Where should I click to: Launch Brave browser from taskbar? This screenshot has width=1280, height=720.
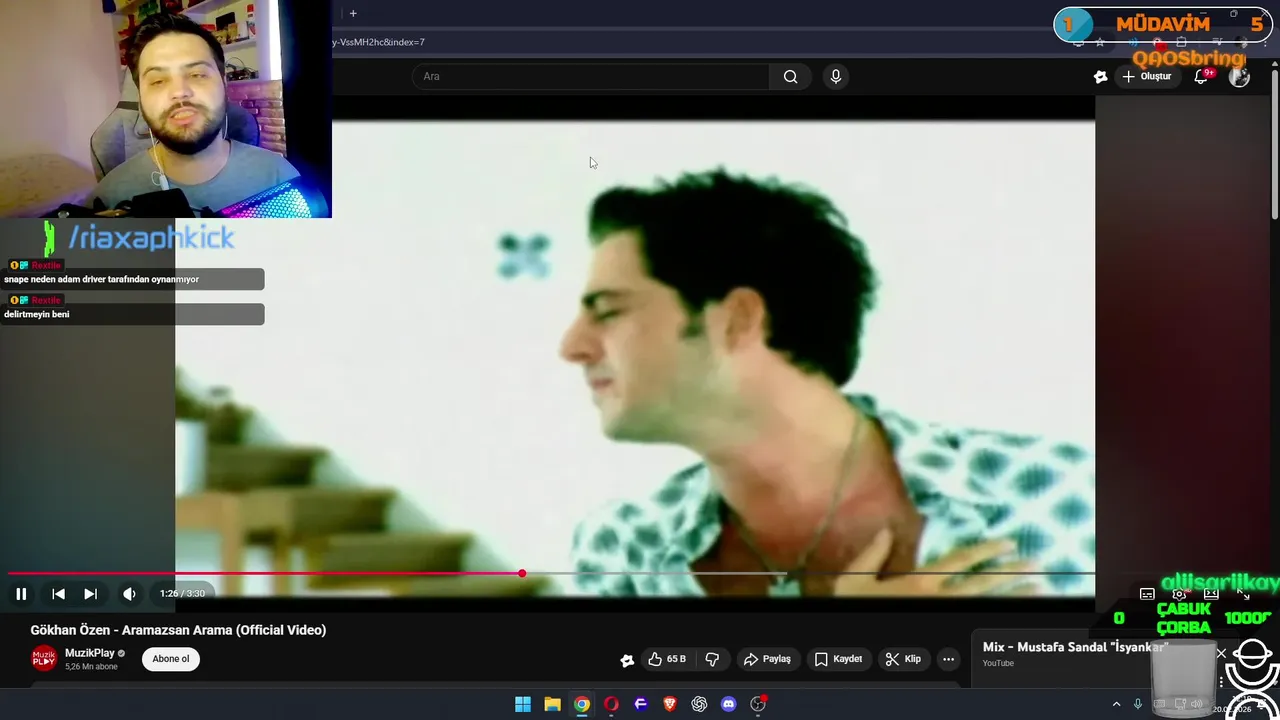670,704
